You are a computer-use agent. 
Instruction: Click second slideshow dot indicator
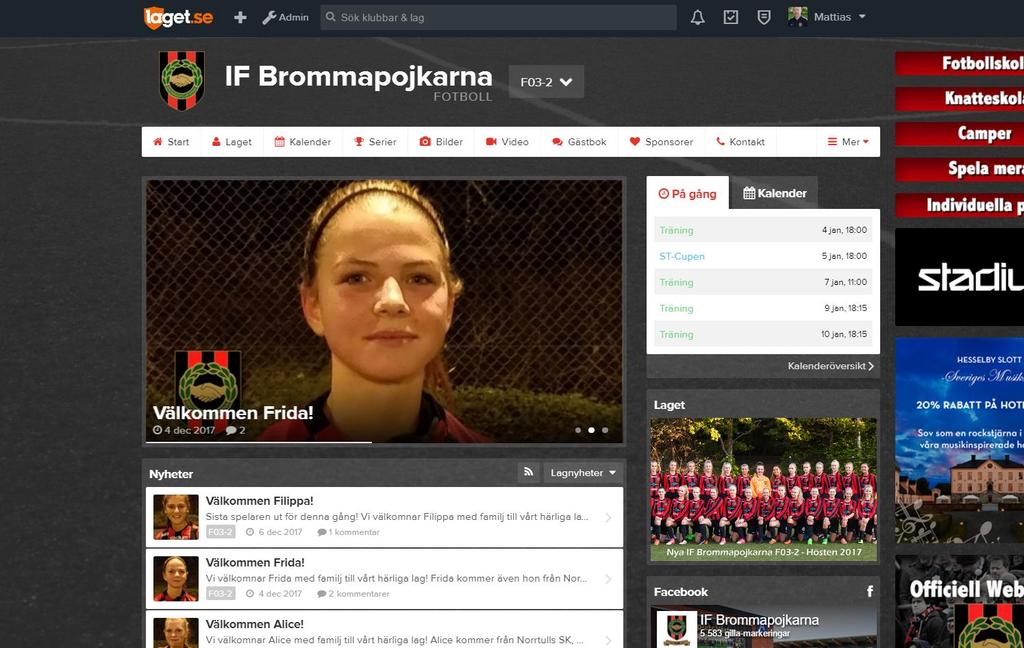[x=591, y=430]
